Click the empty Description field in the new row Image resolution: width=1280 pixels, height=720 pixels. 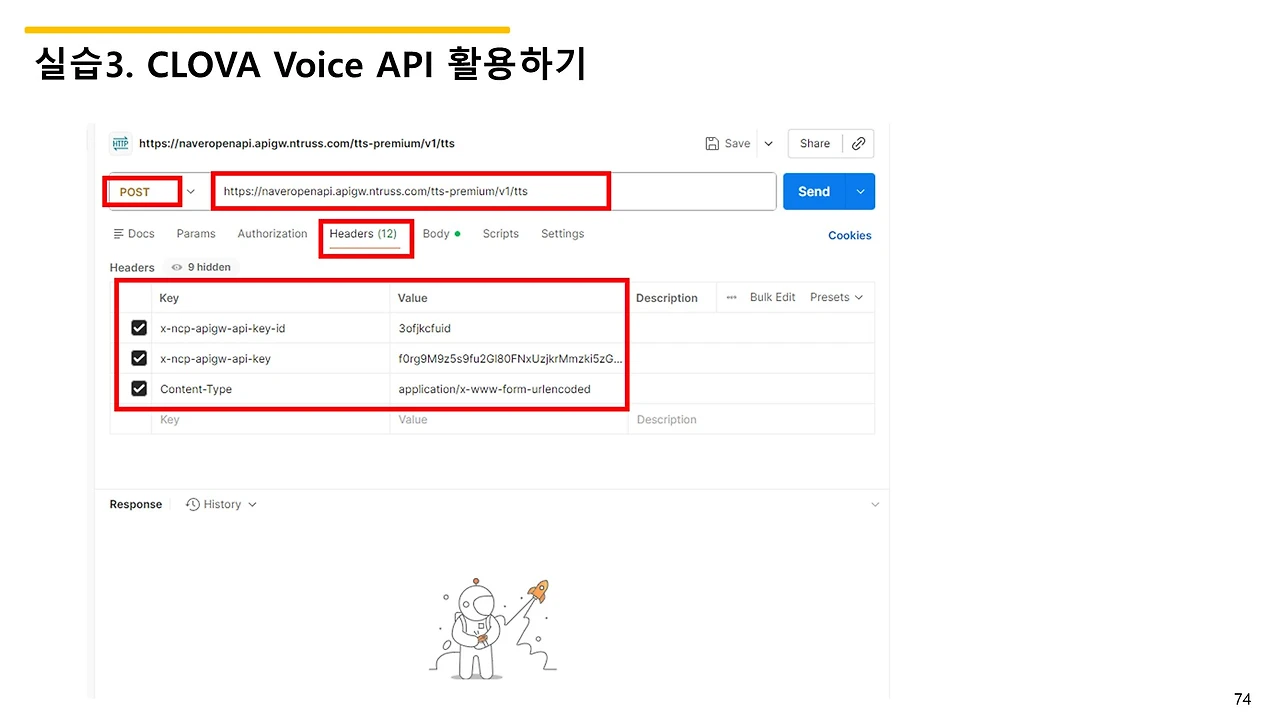751,420
